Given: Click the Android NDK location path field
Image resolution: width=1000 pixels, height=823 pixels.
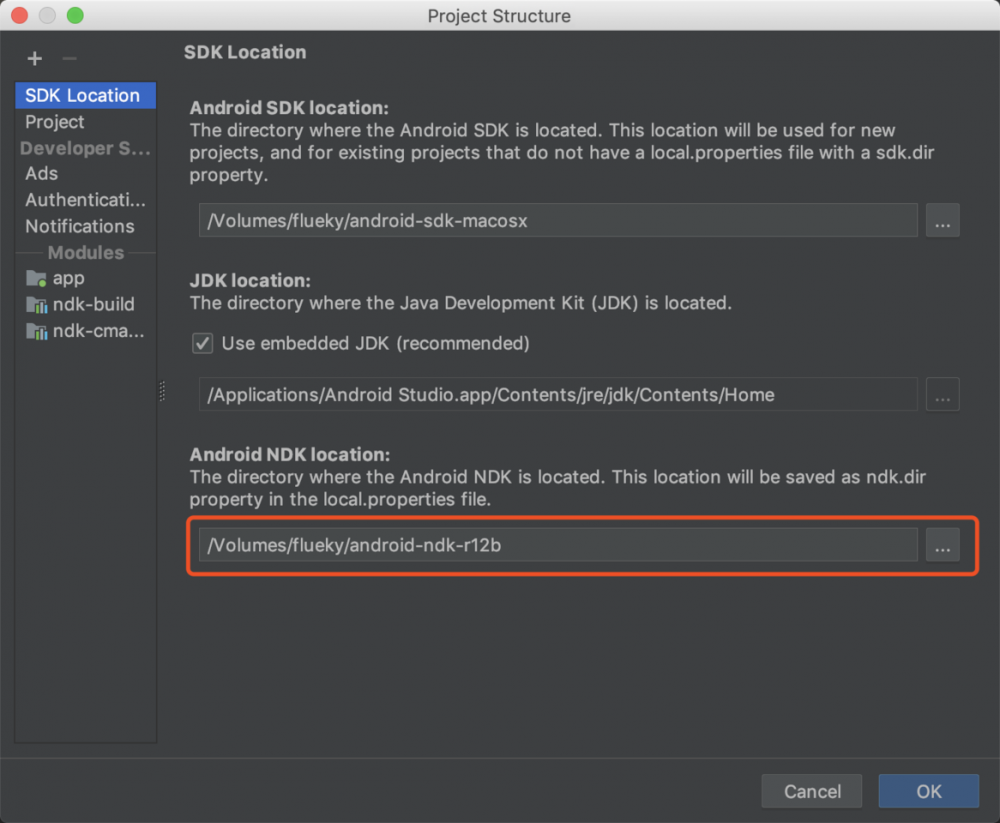Looking at the screenshot, I should pyautogui.click(x=557, y=545).
